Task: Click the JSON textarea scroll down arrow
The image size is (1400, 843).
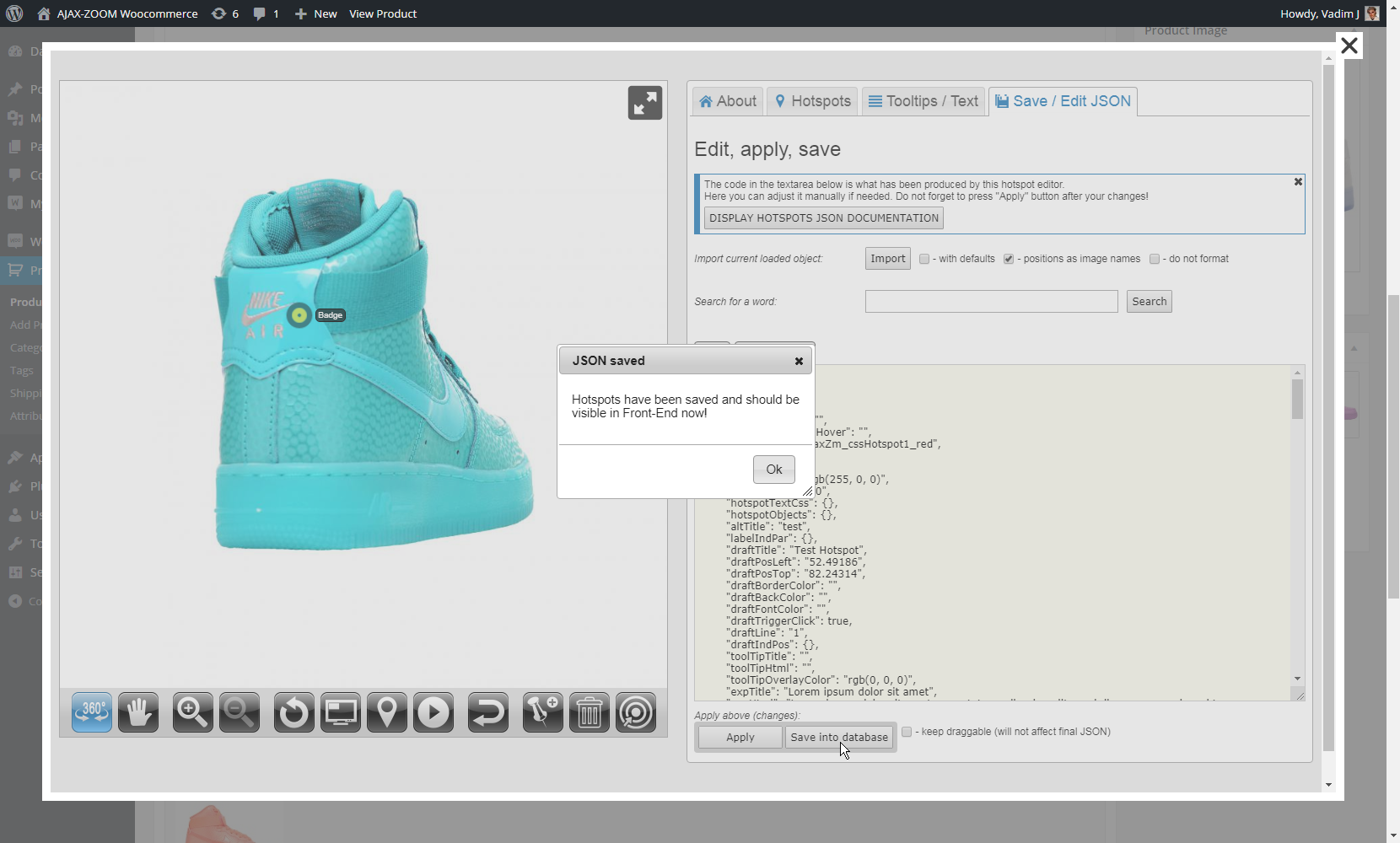Action: (1297, 679)
